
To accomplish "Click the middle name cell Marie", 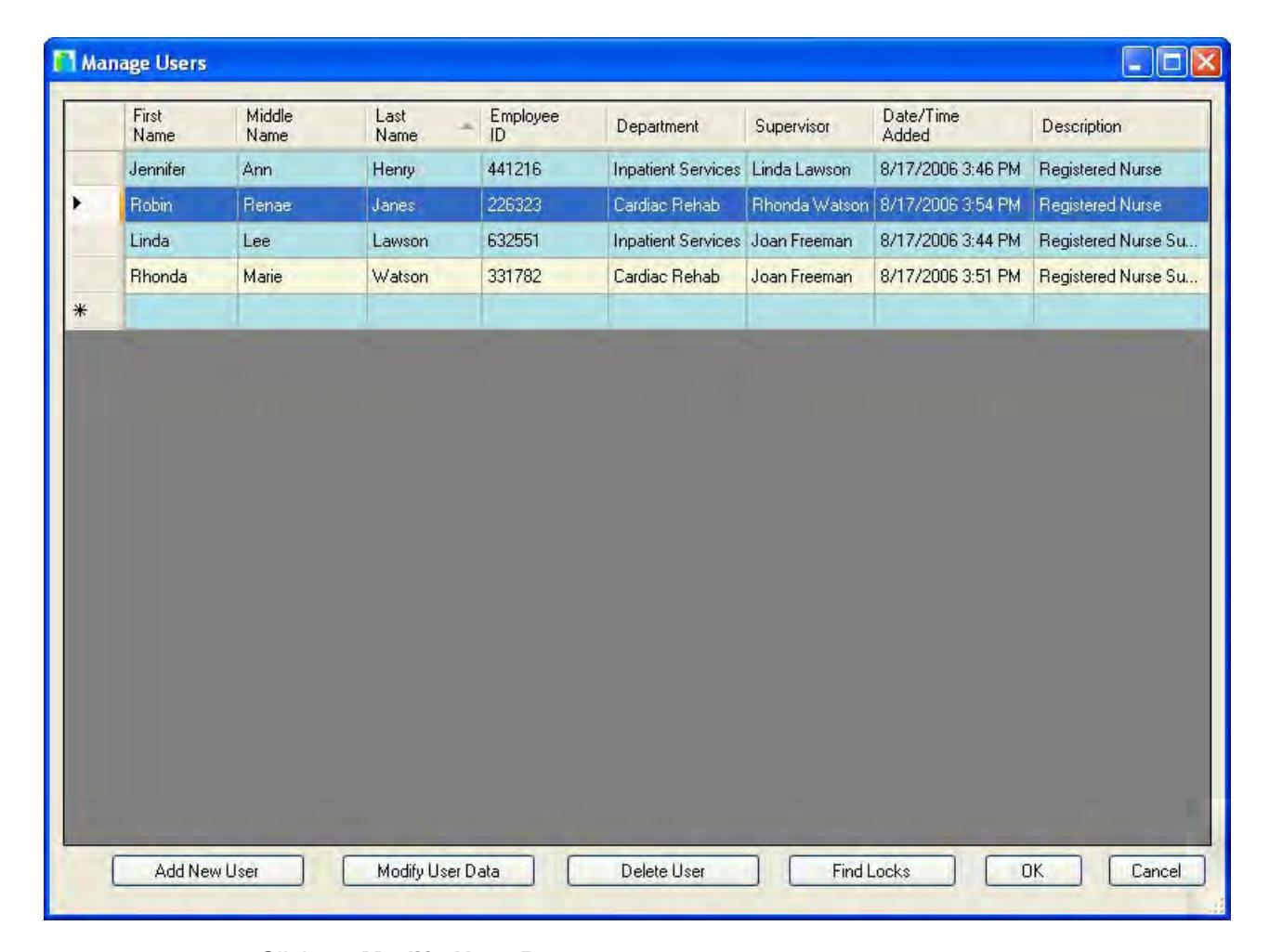I will click(302, 276).
